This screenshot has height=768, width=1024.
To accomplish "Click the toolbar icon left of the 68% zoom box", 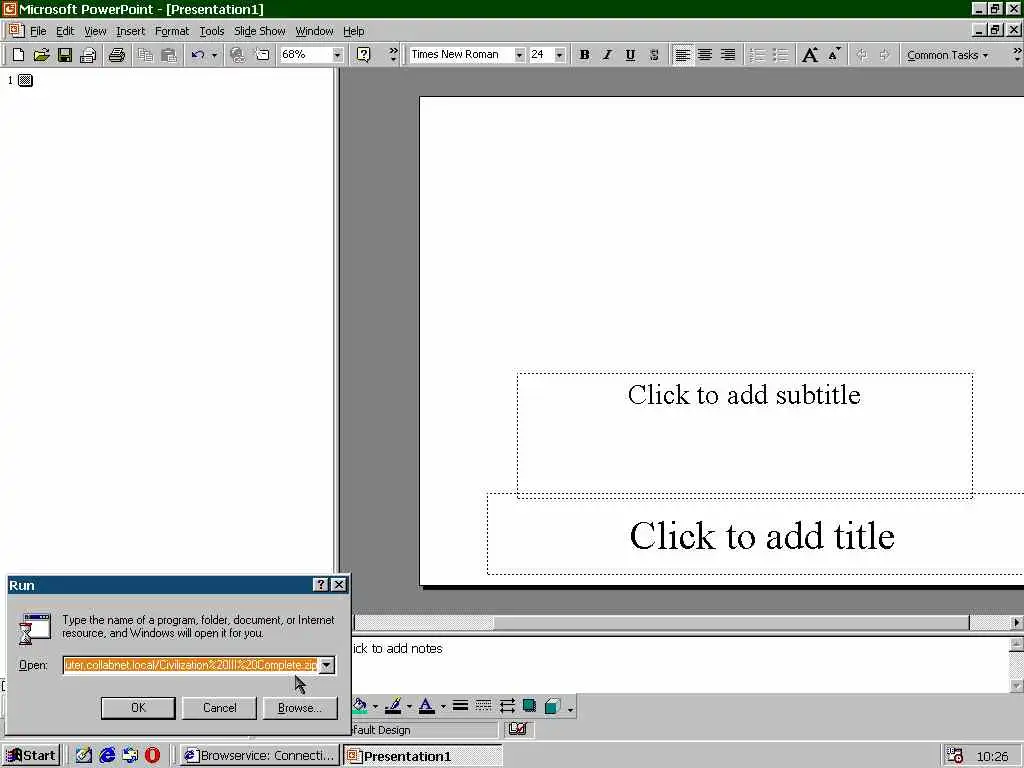I will click(262, 55).
